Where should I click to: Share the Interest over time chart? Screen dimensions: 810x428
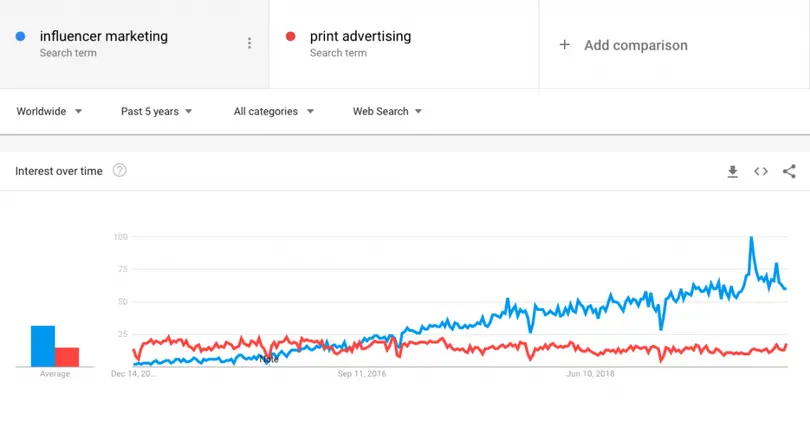pos(789,172)
